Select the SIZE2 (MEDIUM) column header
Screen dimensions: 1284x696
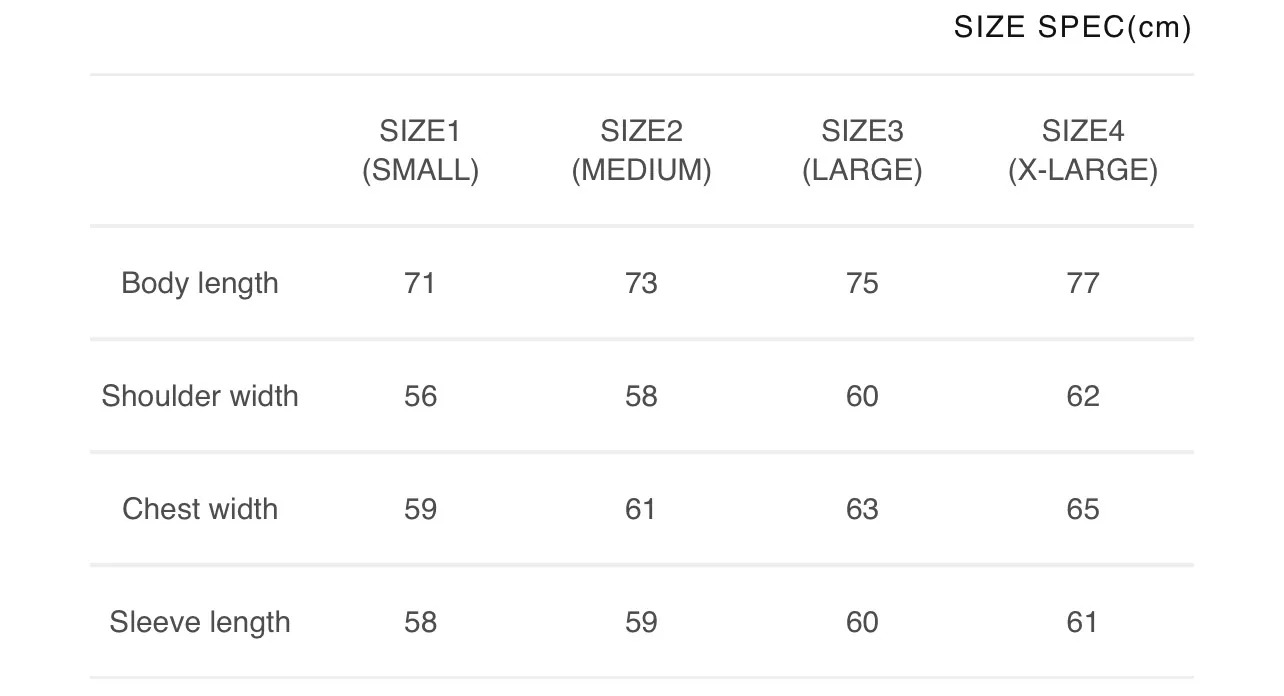pos(641,151)
